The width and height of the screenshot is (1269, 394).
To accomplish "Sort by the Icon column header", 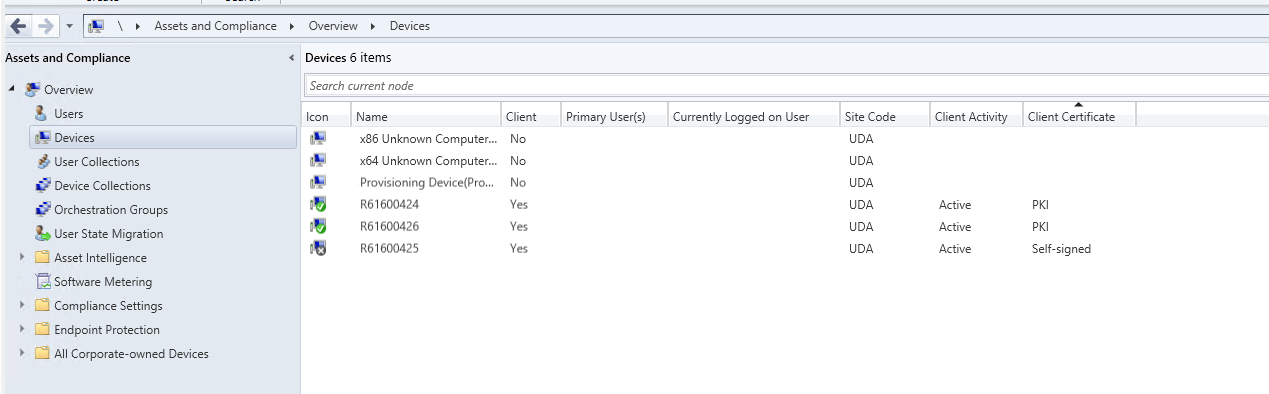I will pyautogui.click(x=326, y=117).
